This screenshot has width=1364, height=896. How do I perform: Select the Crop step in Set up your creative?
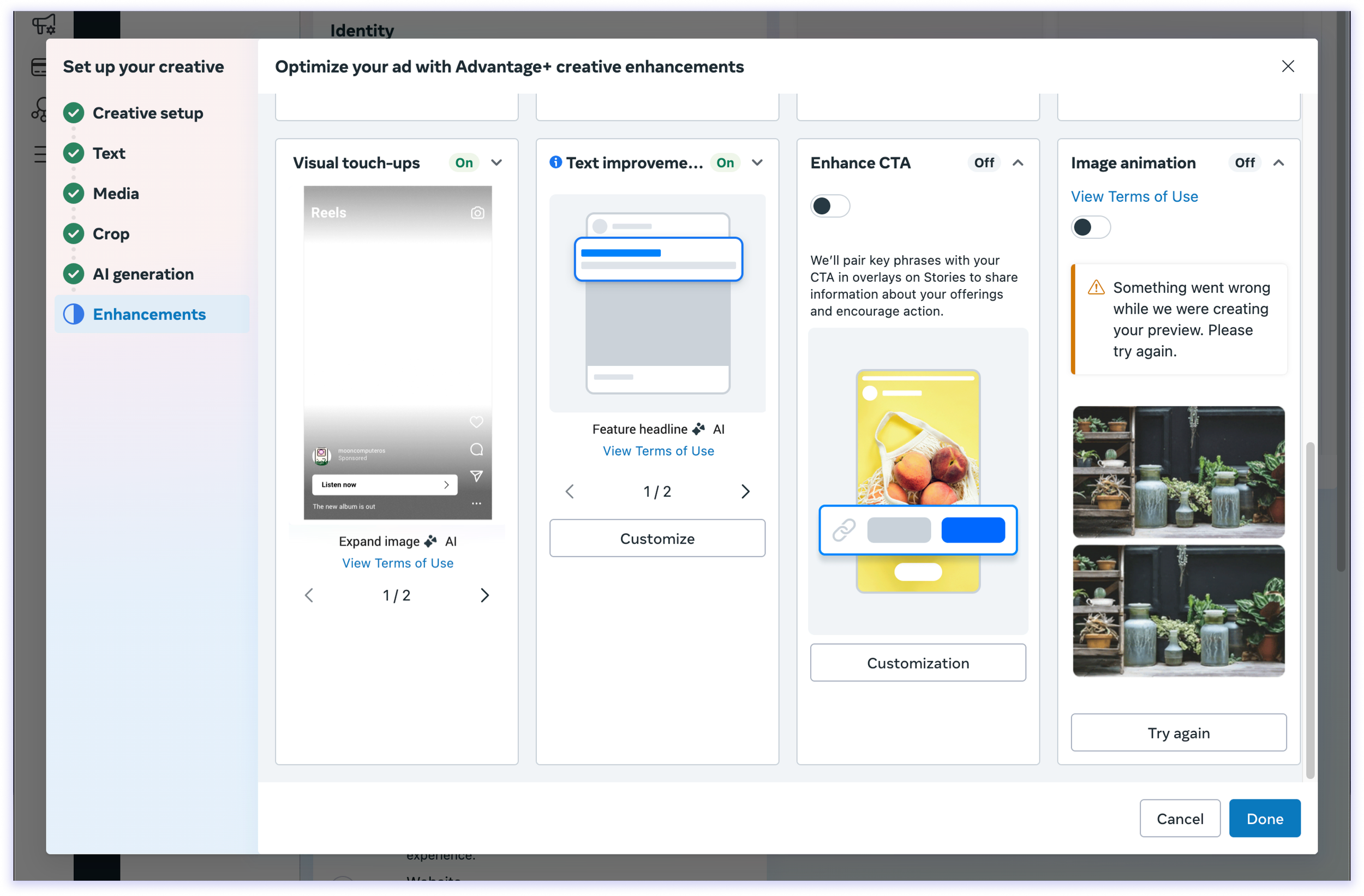click(112, 234)
